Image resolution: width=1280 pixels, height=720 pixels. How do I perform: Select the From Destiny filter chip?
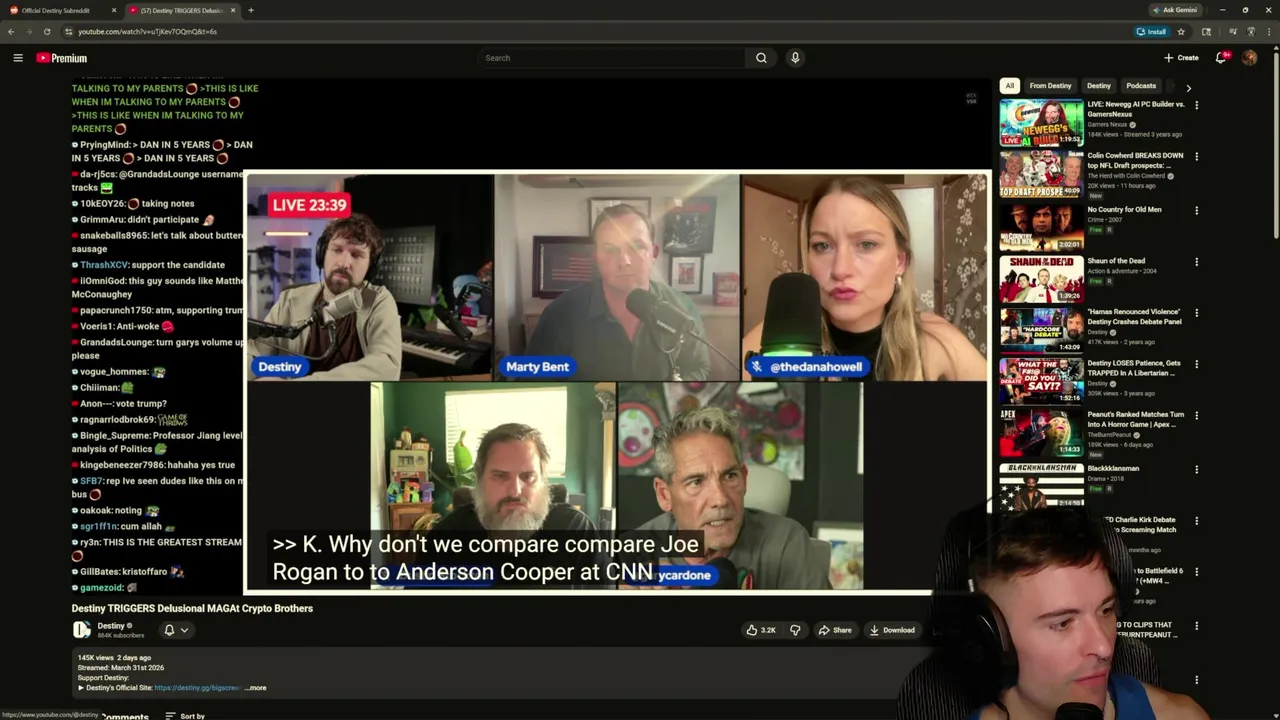pyautogui.click(x=1050, y=86)
